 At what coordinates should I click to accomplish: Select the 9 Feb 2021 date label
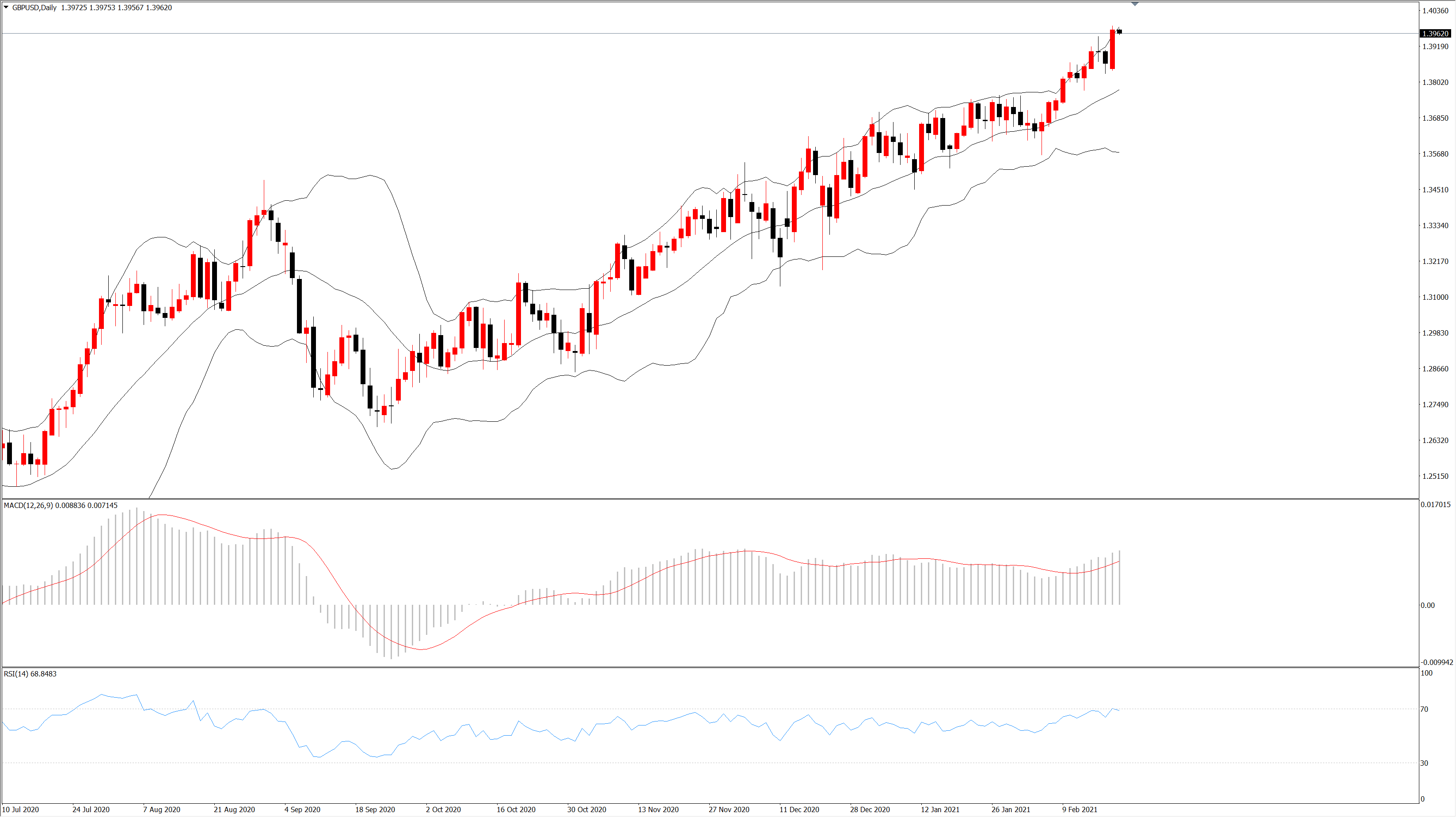(x=1079, y=809)
